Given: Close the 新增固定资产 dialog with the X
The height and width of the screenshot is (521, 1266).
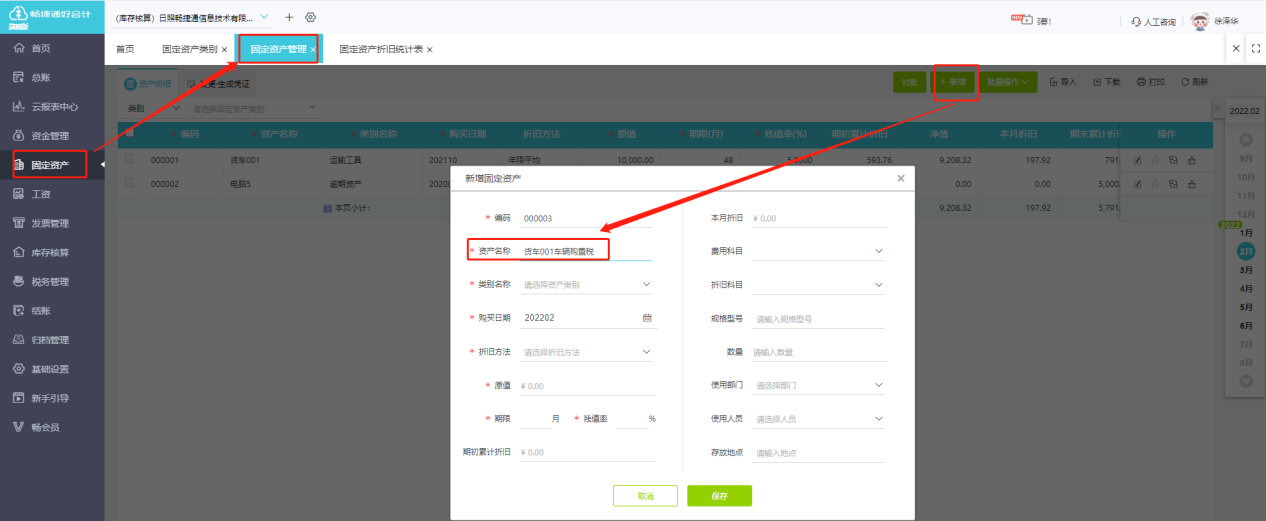Looking at the screenshot, I should 900,178.
